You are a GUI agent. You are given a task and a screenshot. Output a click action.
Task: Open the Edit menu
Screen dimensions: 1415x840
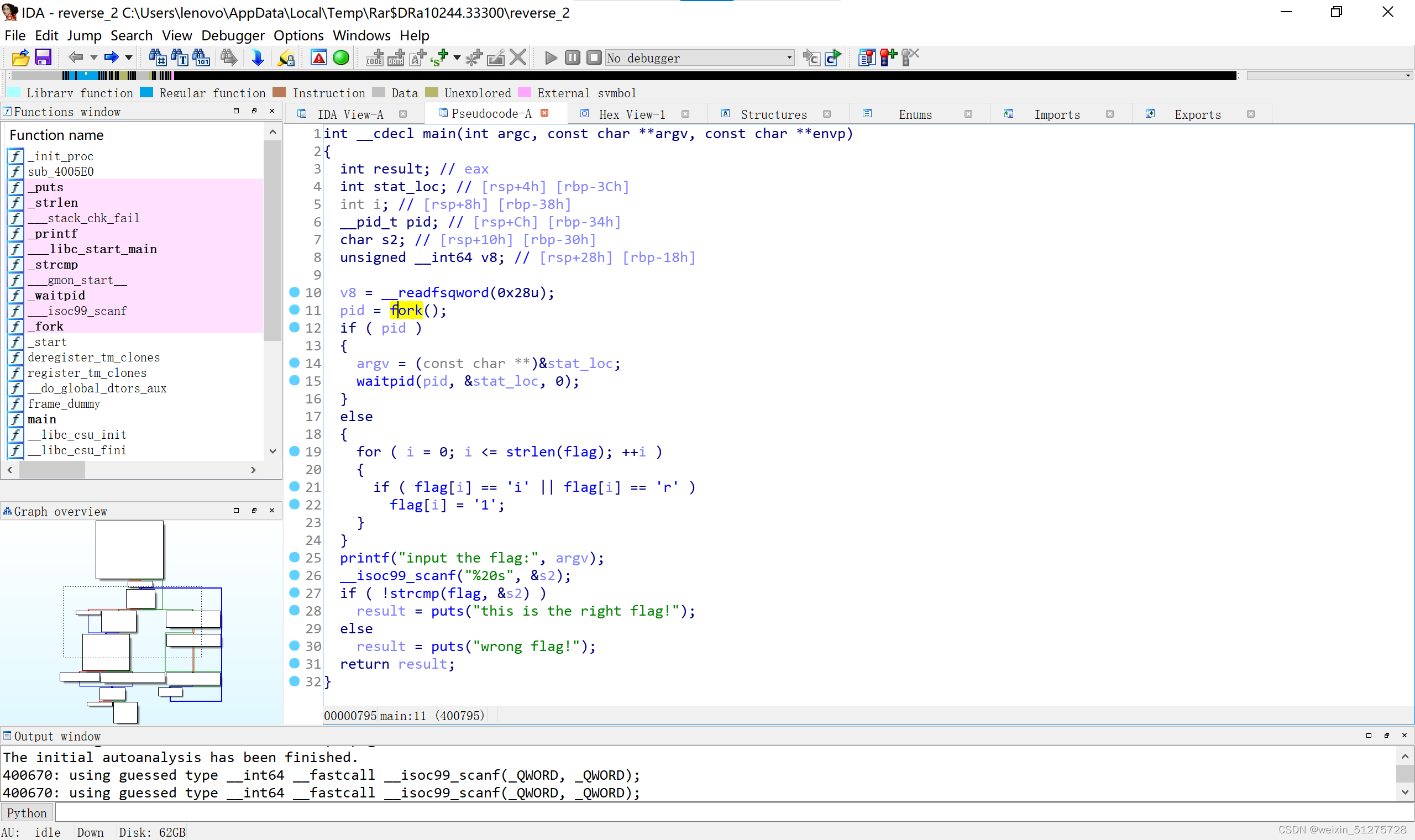(x=46, y=36)
